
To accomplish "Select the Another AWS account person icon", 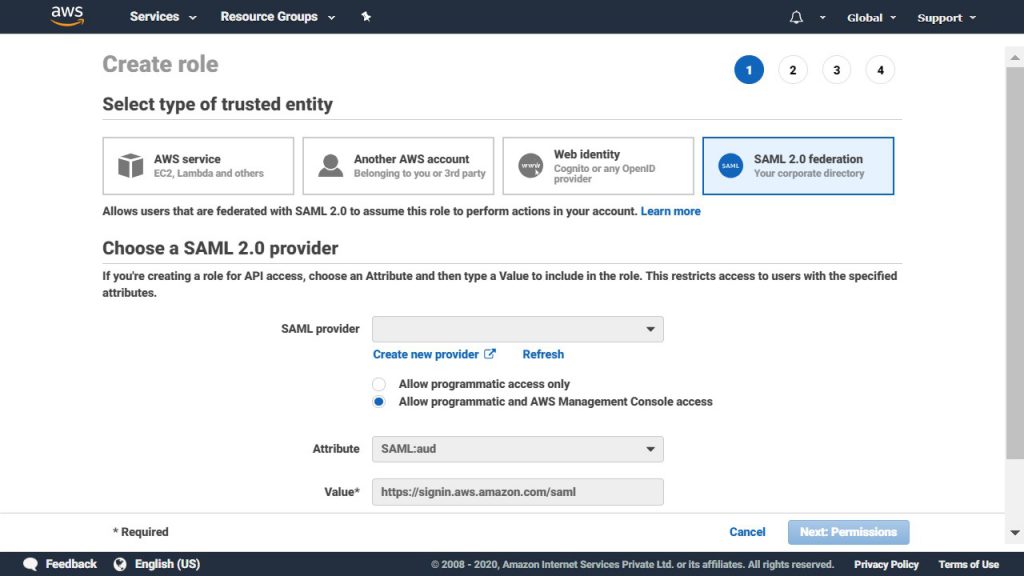I will [330, 164].
